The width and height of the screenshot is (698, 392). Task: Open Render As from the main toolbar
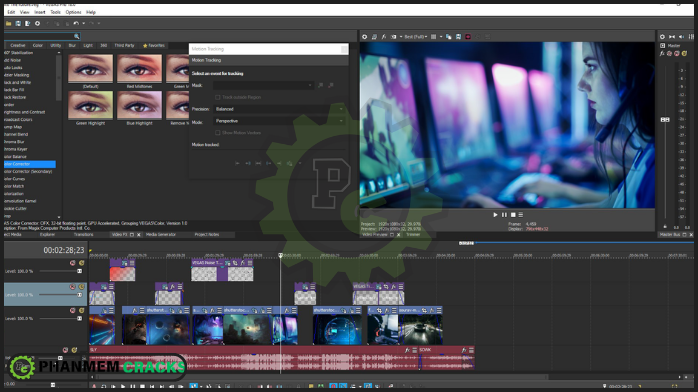27,24
